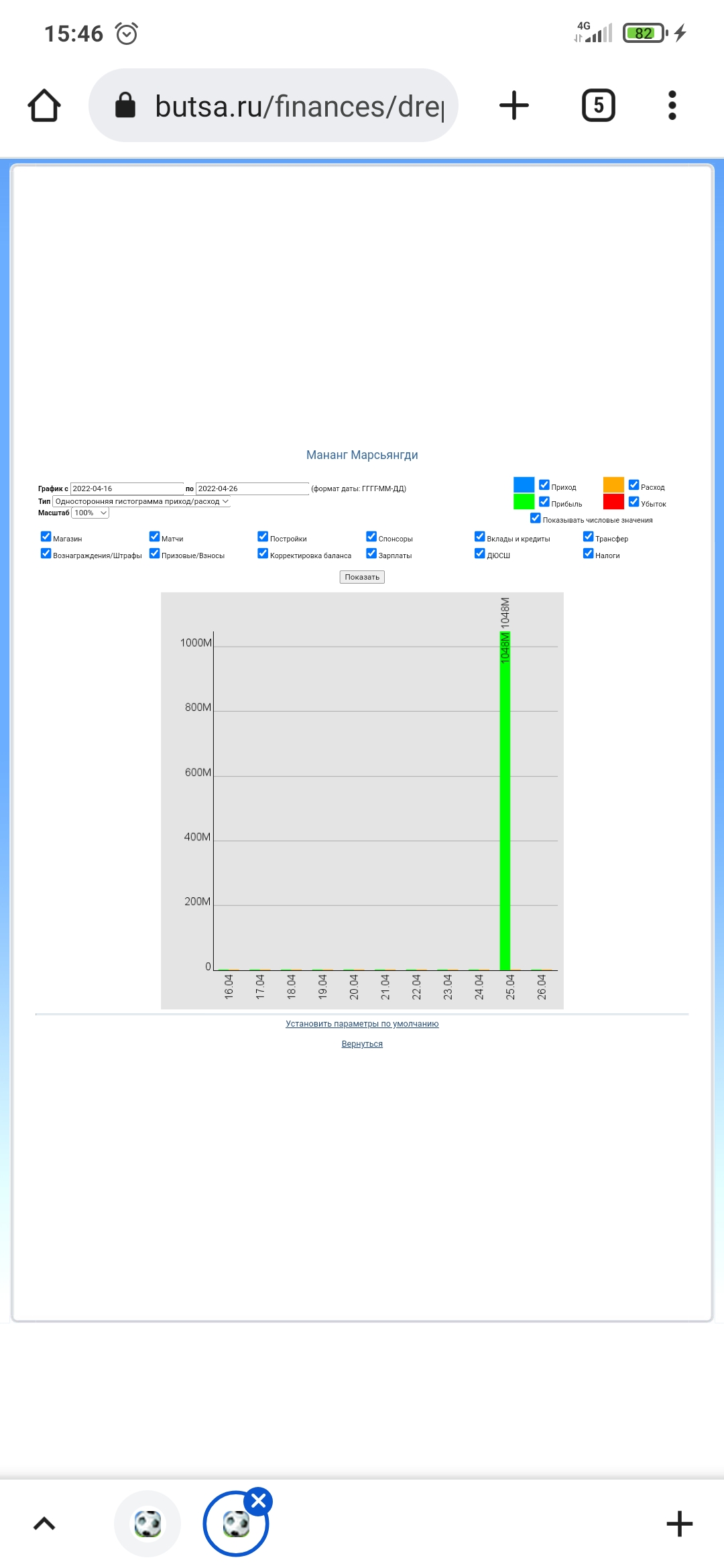Viewport: 724px width, 1568px height.
Task: Open the tab switcher showing 5 tabs
Action: point(598,106)
